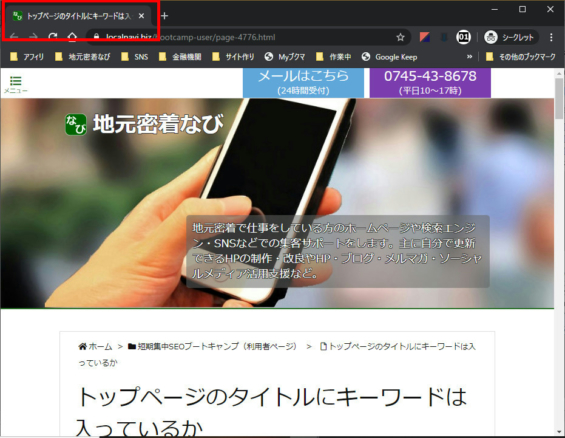Click the scrollbar down arrow
Viewport: 565px width, 438px height.
coord(559,432)
